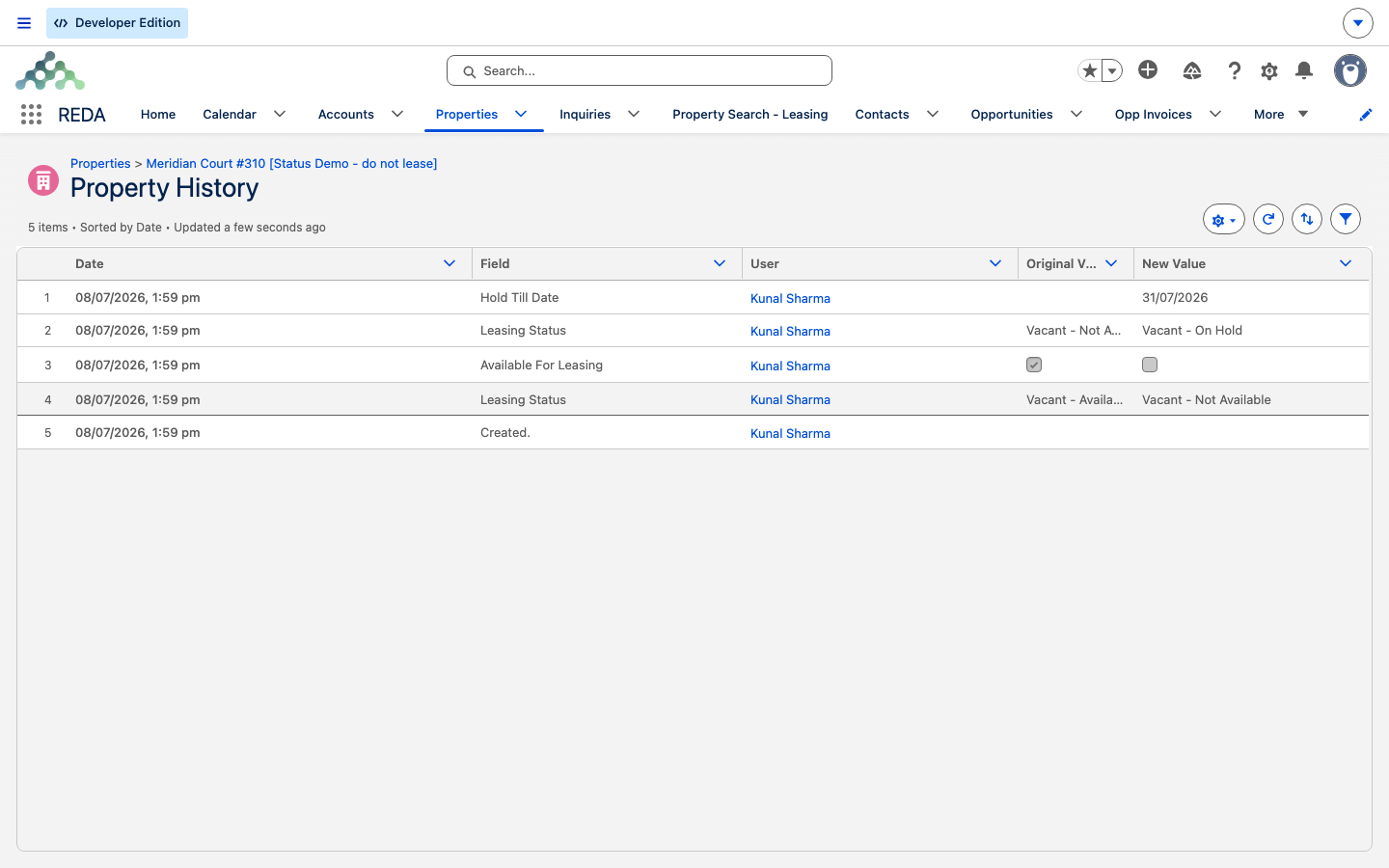The height and width of the screenshot is (868, 1389).
Task: Open the Meridian Court #310 breadcrumb link
Action: tap(291, 163)
